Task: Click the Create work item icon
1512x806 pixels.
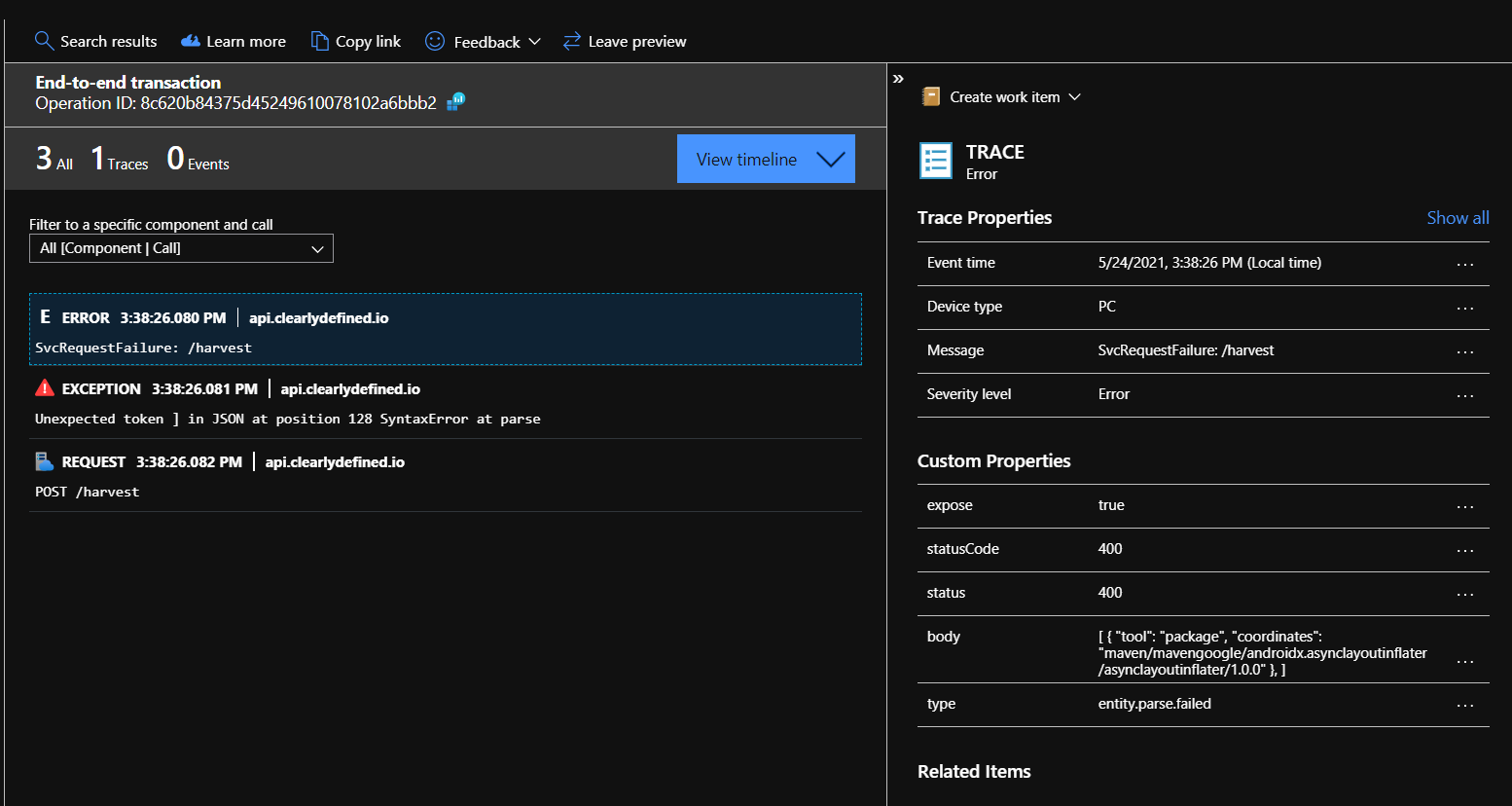Action: click(x=930, y=95)
